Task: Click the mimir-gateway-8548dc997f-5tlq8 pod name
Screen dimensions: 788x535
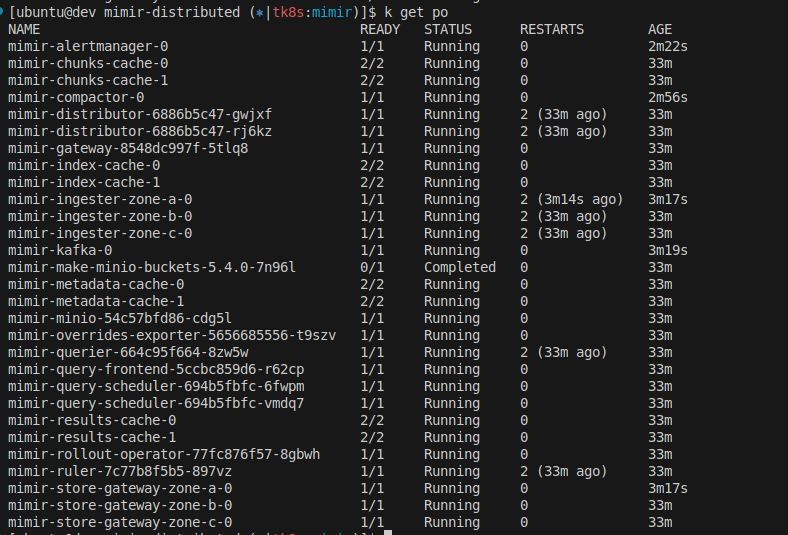Action: click(128, 148)
